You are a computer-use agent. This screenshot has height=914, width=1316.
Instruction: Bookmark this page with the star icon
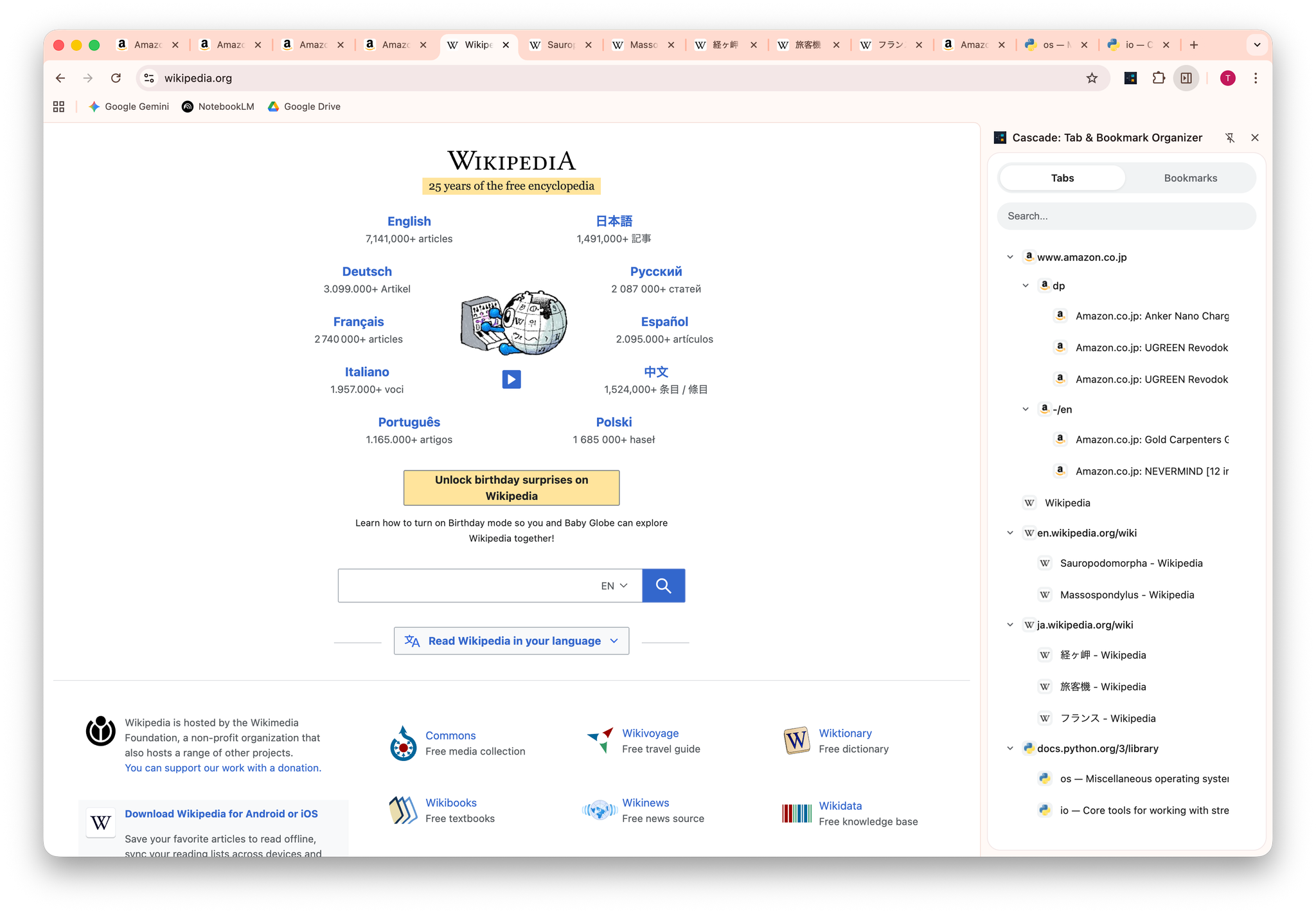point(1092,78)
